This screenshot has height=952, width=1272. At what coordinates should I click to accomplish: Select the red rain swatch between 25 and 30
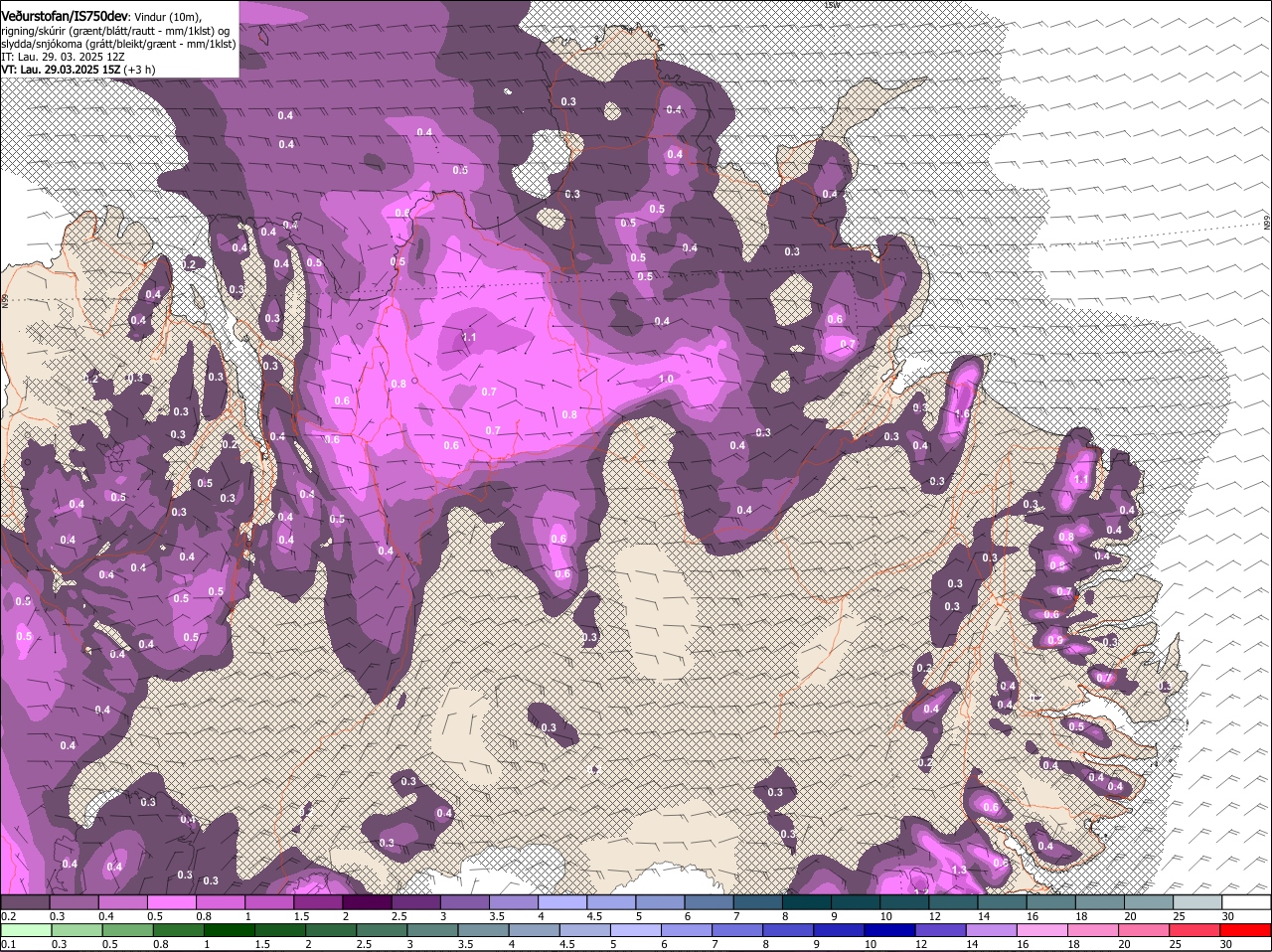coord(1195,931)
